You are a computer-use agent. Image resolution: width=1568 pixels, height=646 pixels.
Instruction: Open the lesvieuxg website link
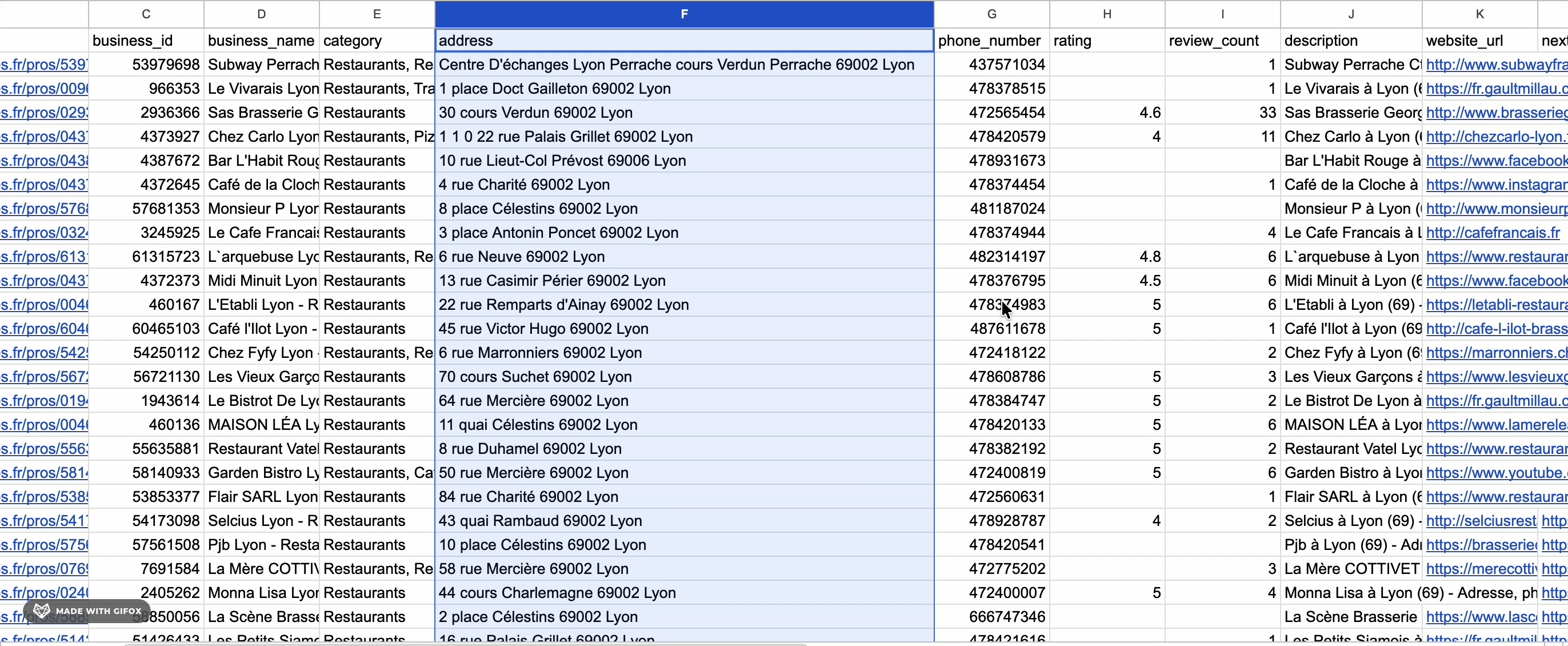tap(1496, 377)
